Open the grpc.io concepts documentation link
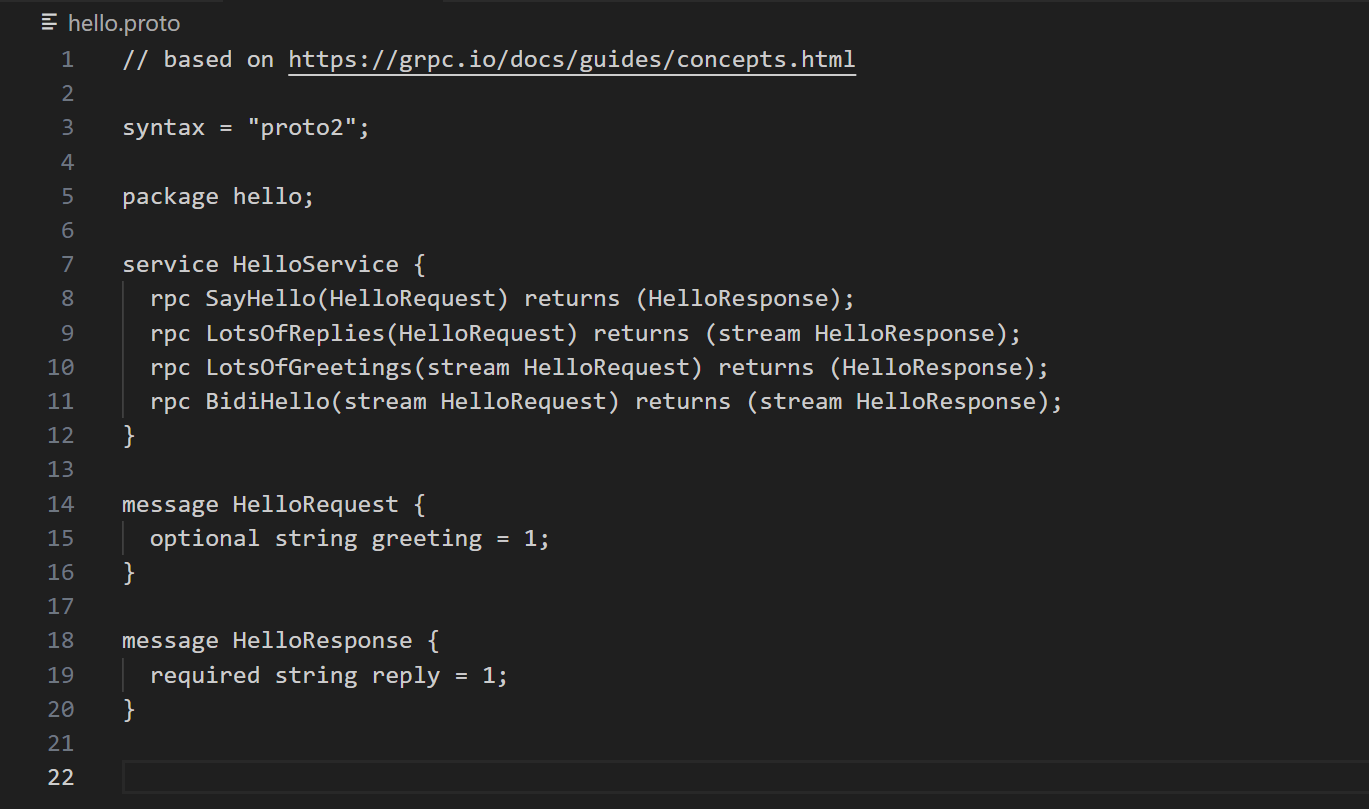 (x=571, y=59)
